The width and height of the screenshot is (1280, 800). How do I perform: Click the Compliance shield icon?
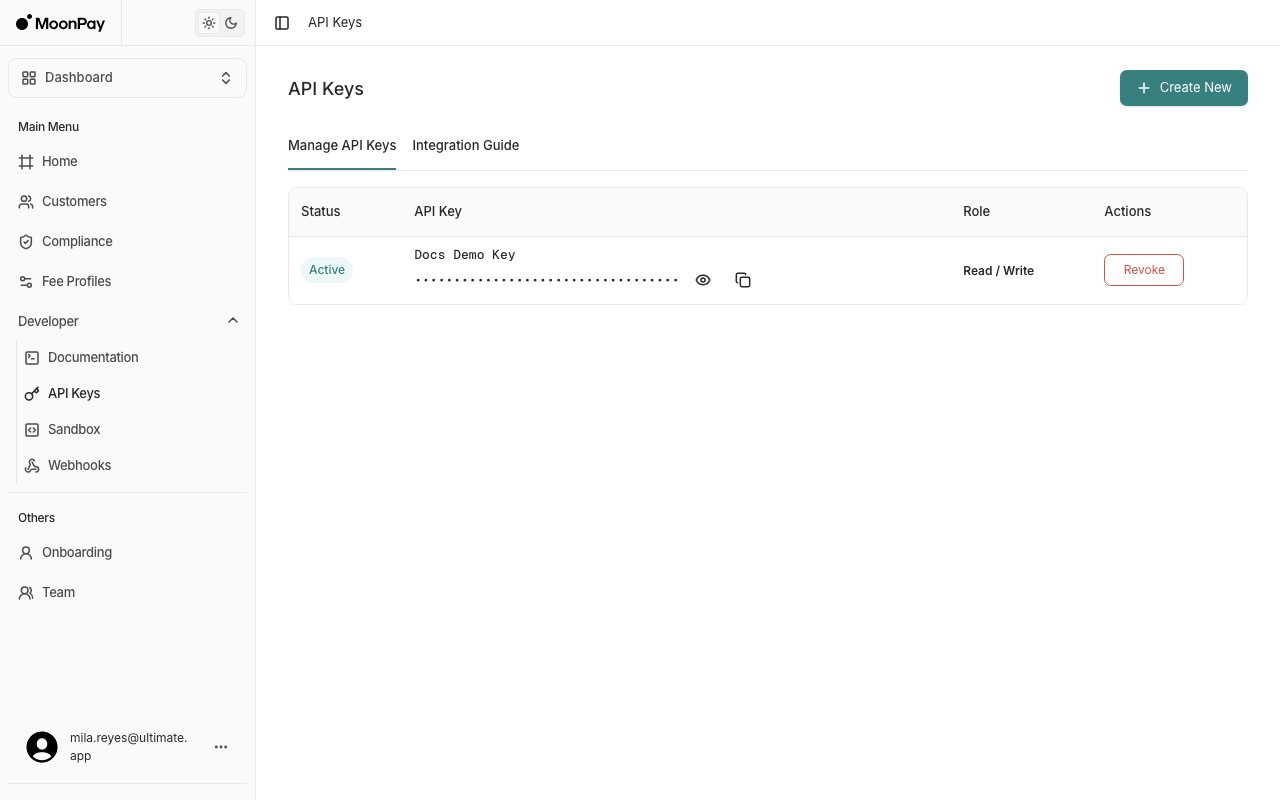[x=26, y=241]
